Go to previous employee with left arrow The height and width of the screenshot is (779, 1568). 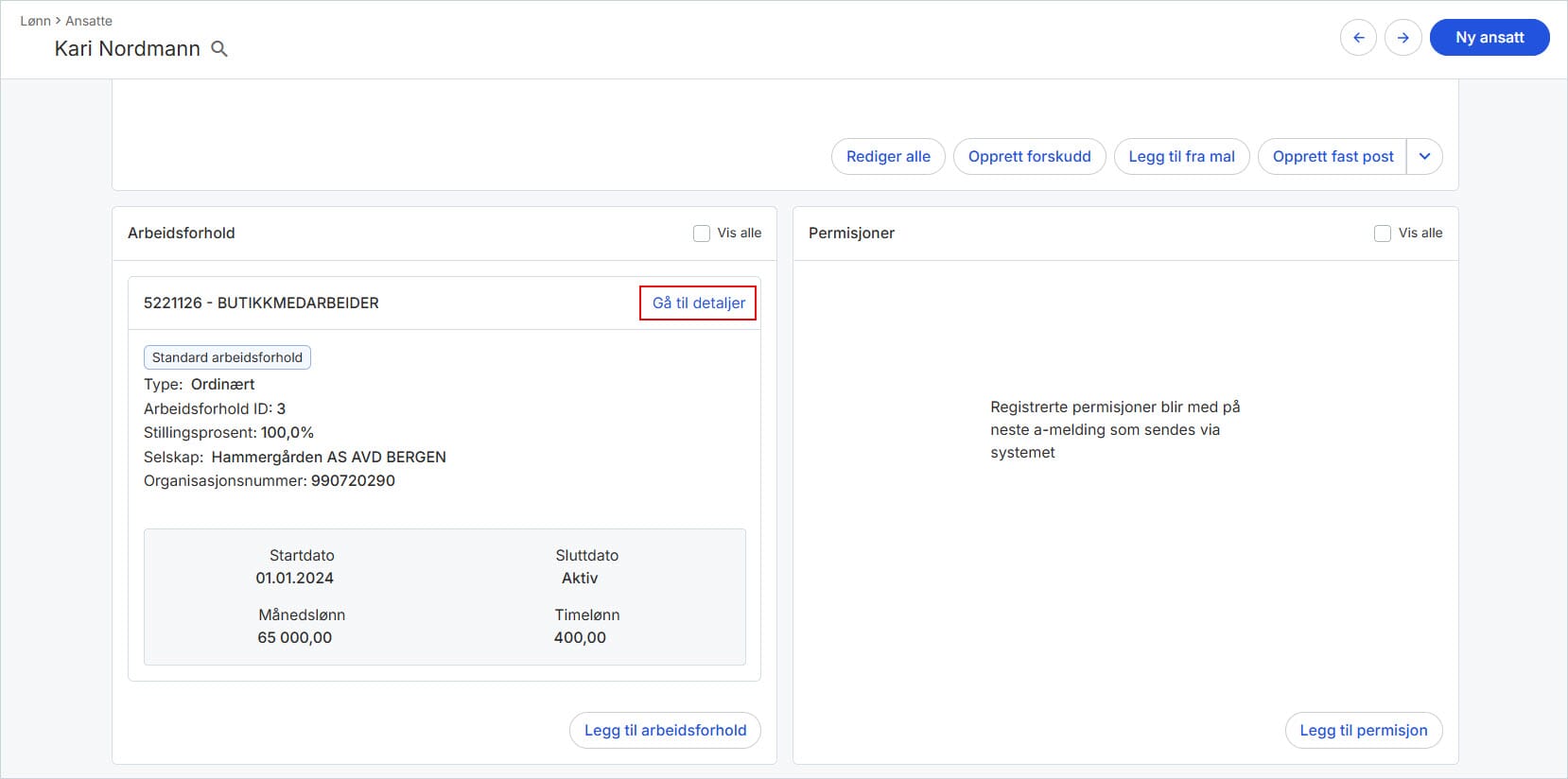[x=1358, y=38]
